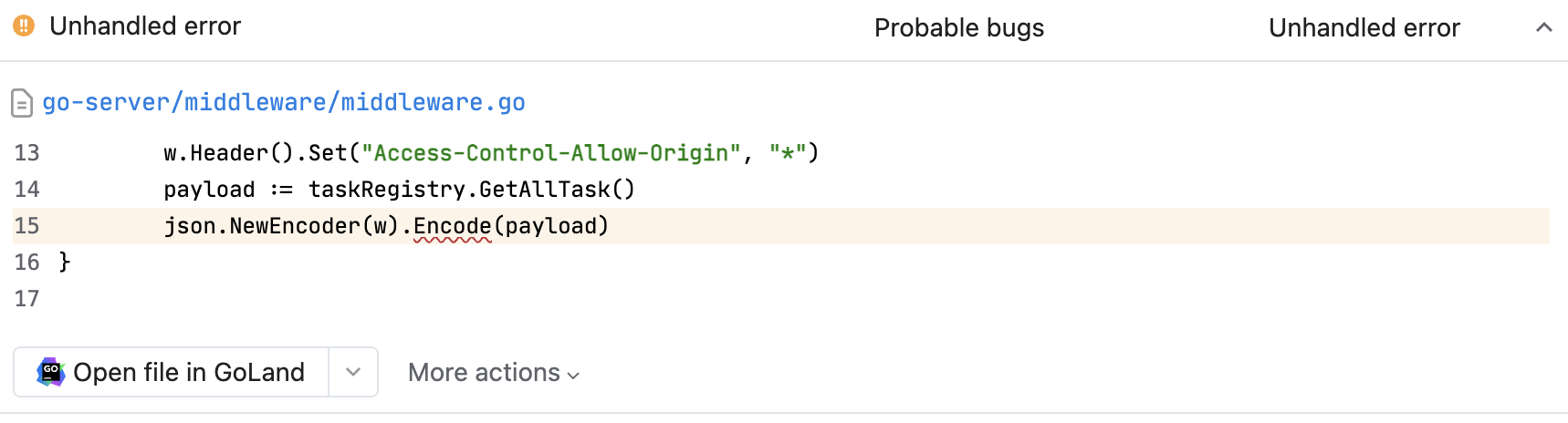The width and height of the screenshot is (1568, 423).
Task: Expand the More actions menu
Action: coord(494,373)
